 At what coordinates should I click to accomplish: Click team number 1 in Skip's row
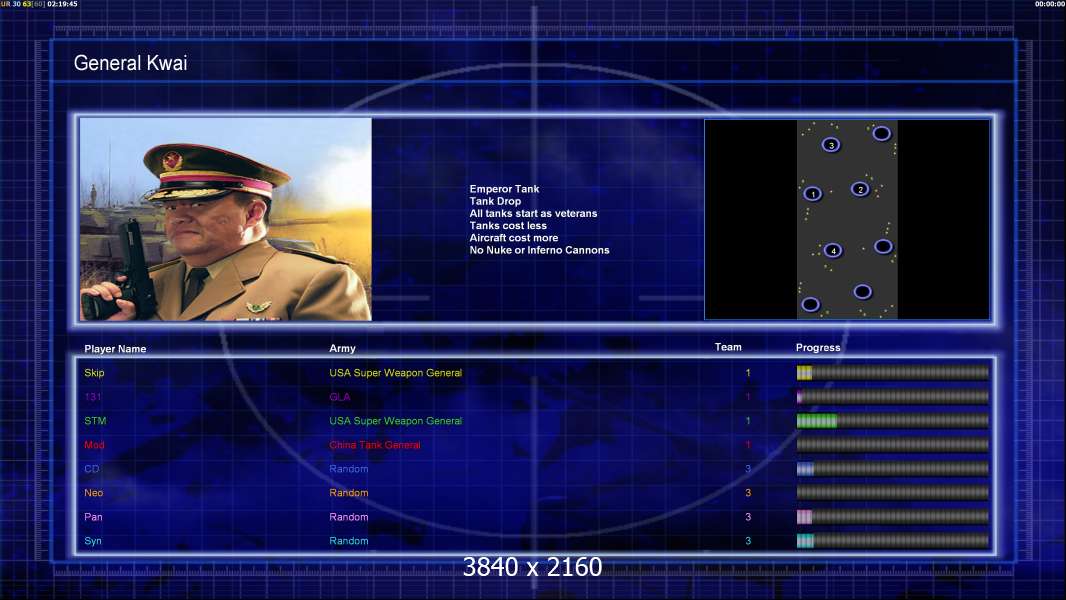pos(748,373)
